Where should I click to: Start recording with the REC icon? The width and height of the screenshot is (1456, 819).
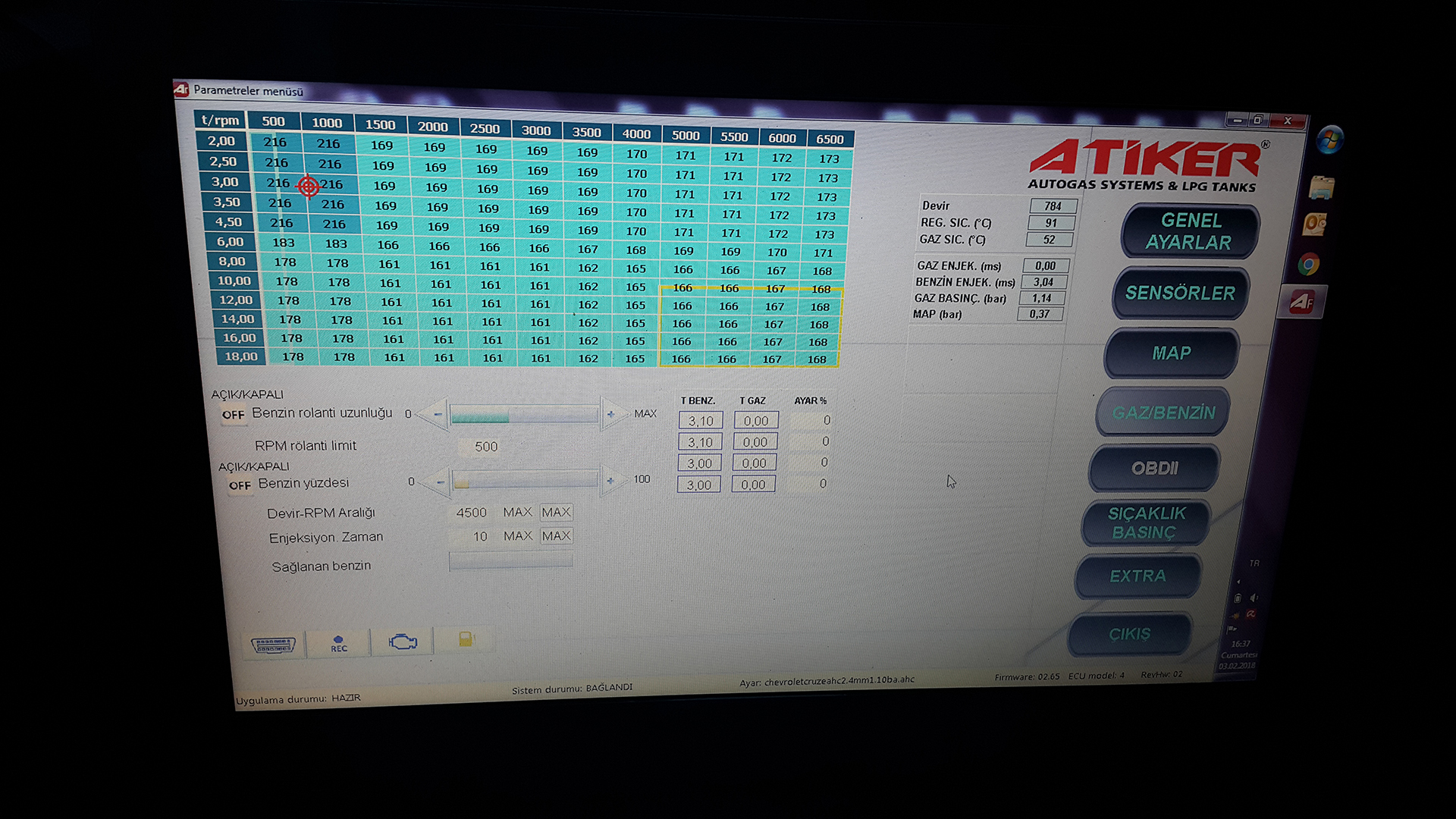[338, 644]
